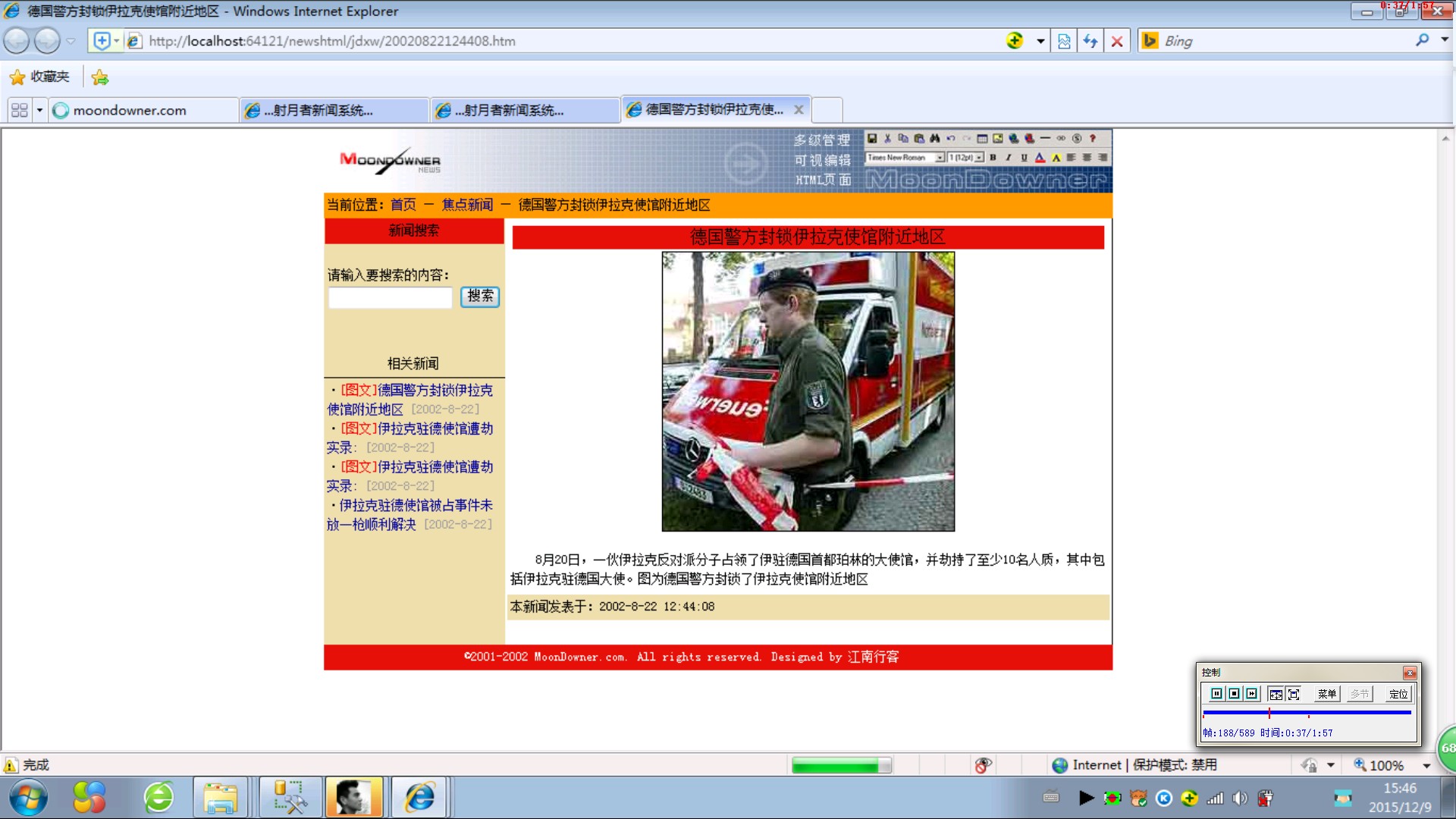The height and width of the screenshot is (819, 1456).
Task: Open the 菜单 menu button
Action: [x=1326, y=694]
